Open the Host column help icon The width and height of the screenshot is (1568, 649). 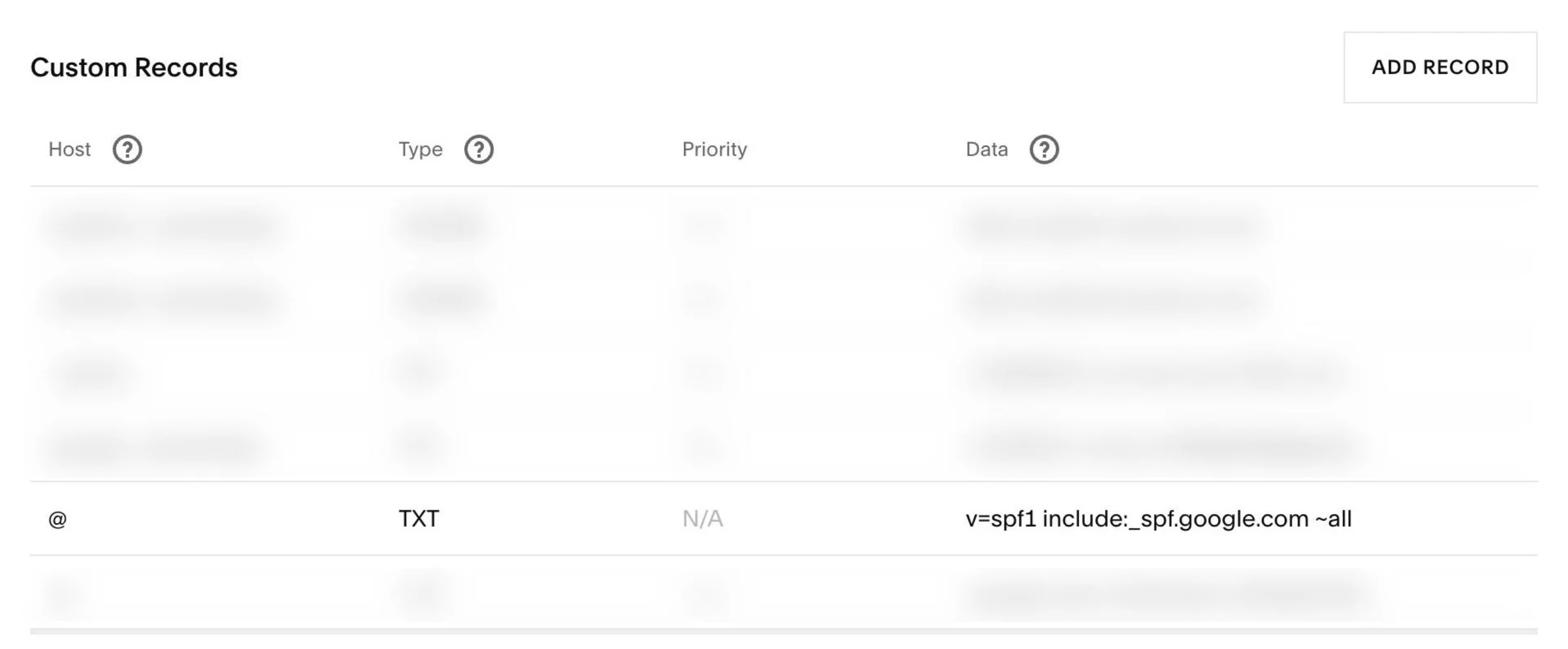[127, 150]
